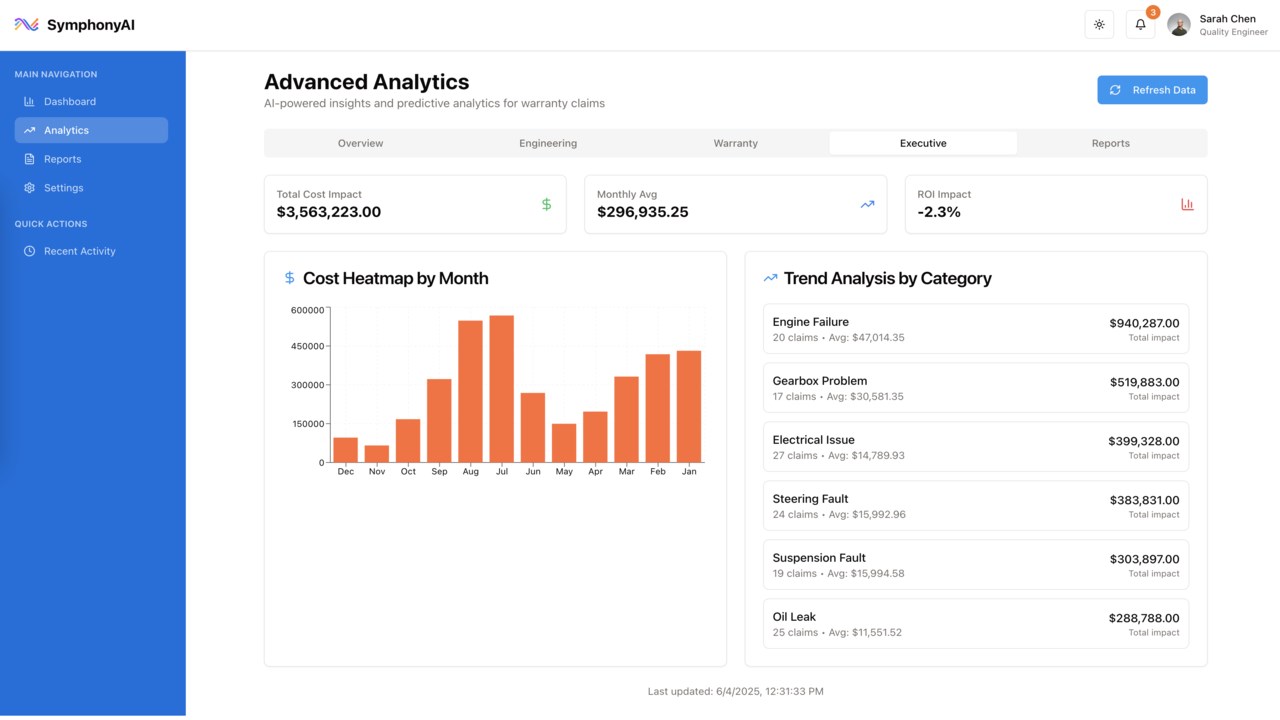Open Dashboard from the sidebar
1280x720 pixels.
pos(70,101)
